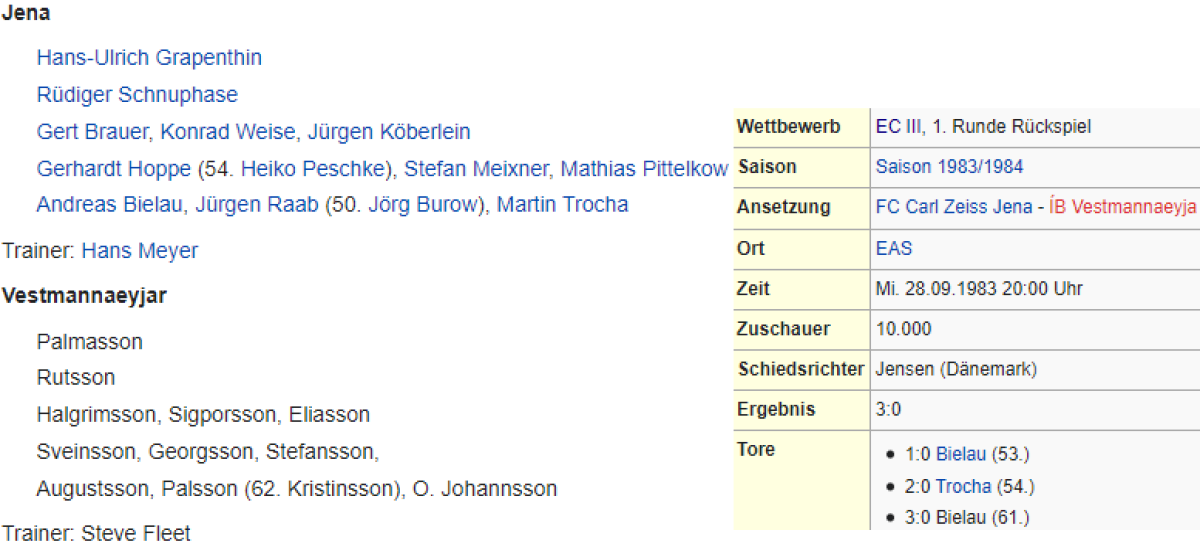Image resolution: width=1200 pixels, height=547 pixels.
Task: Follow the Konrad Weise link
Action: 228,132
